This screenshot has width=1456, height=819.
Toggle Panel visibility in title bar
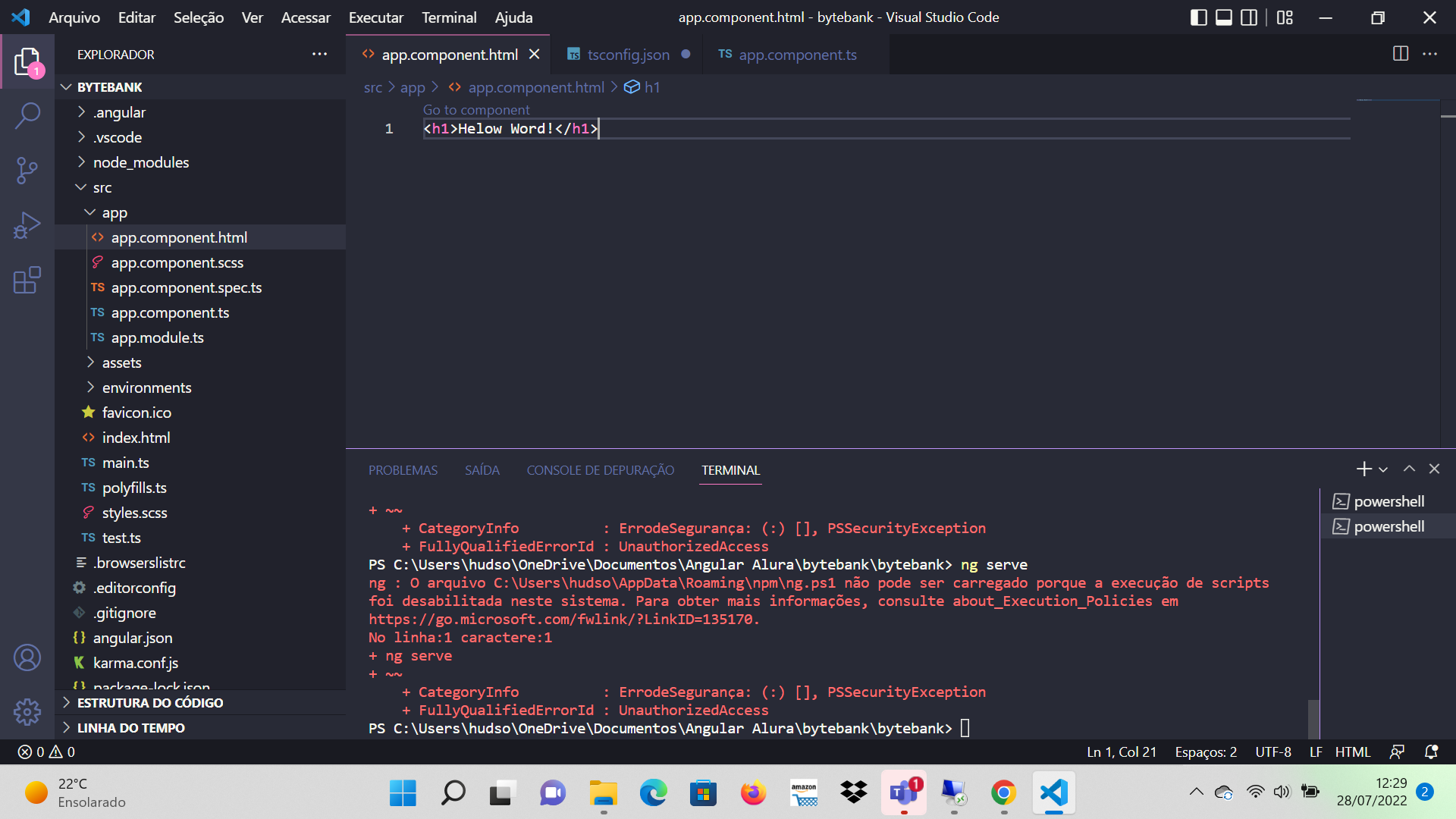click(1224, 17)
